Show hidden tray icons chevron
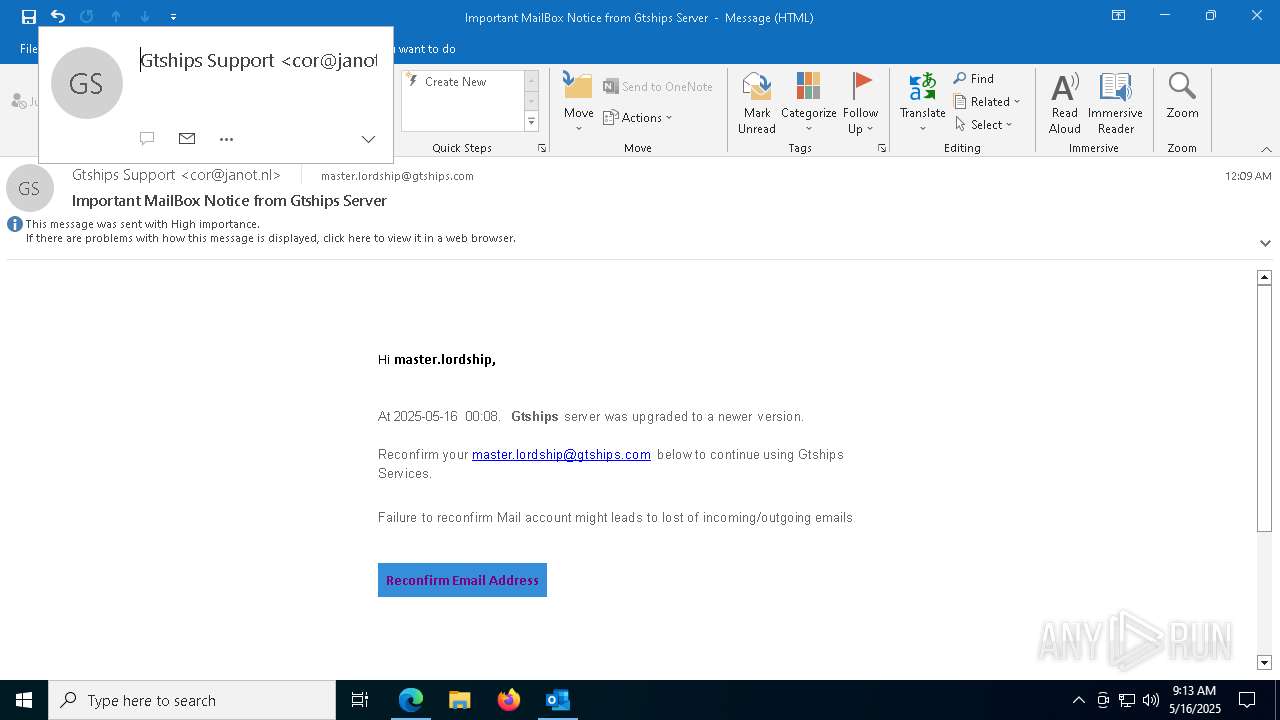The image size is (1280, 720). (x=1078, y=700)
